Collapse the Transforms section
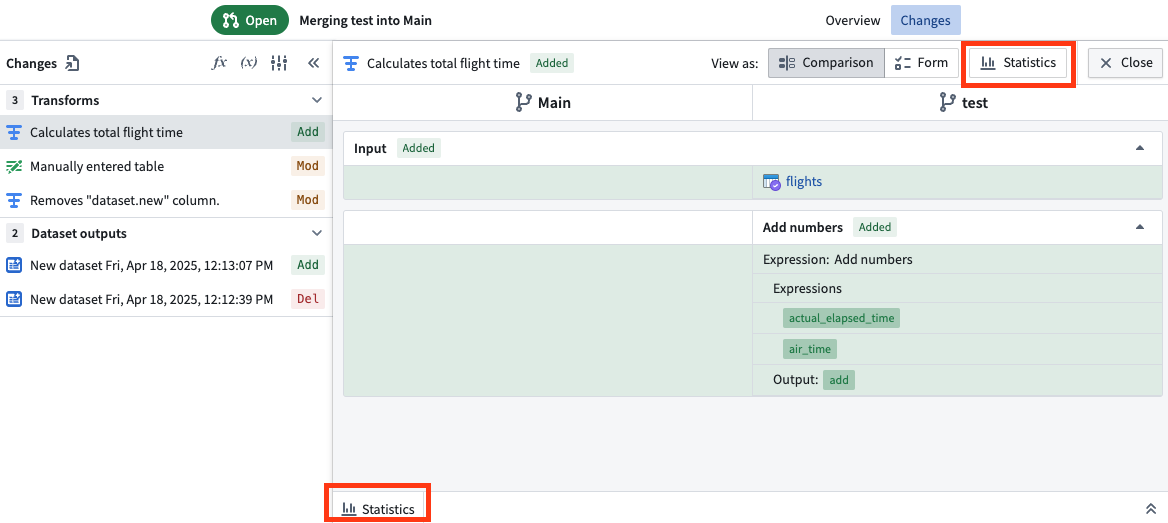The height and width of the screenshot is (523, 1168). pyautogui.click(x=317, y=100)
